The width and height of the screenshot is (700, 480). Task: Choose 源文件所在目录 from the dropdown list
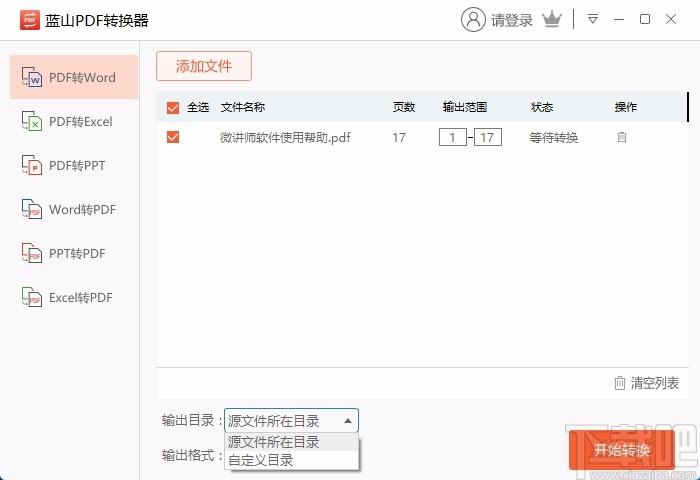coord(292,442)
